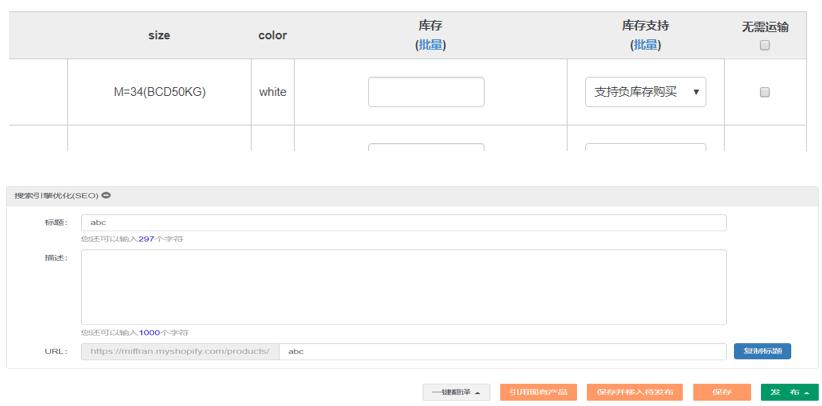The image size is (822, 406).
Task: Open the green 发布 dropdown button
Action: coord(788,392)
